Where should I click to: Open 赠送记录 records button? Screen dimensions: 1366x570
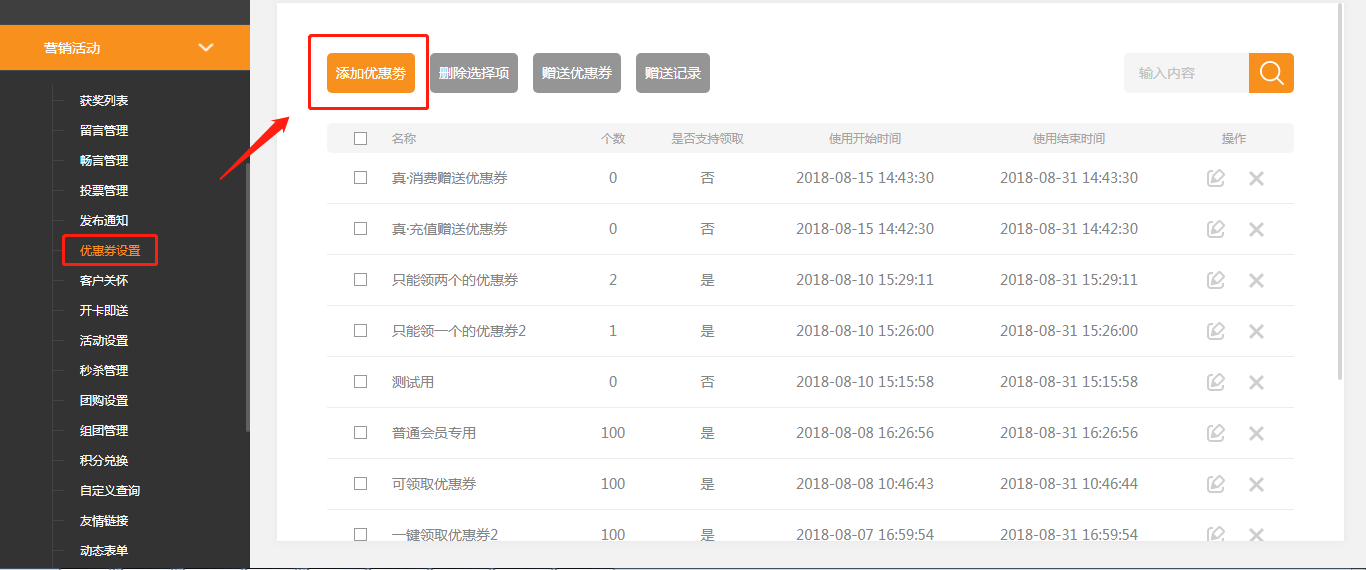point(673,73)
